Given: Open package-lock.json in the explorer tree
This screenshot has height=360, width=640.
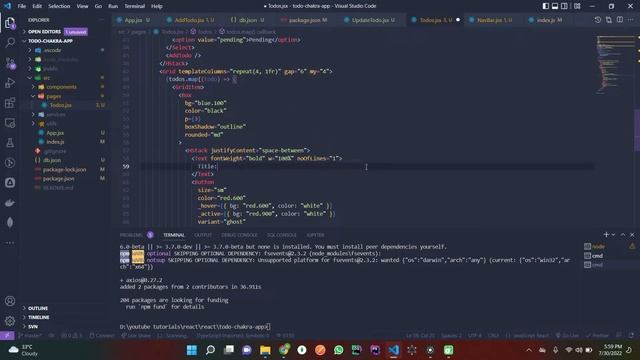Looking at the screenshot, I should 64,170.
